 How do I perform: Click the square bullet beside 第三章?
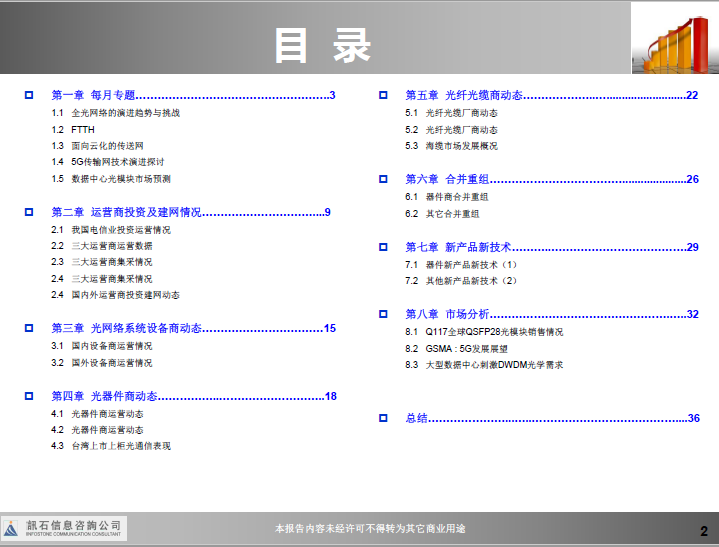29,328
